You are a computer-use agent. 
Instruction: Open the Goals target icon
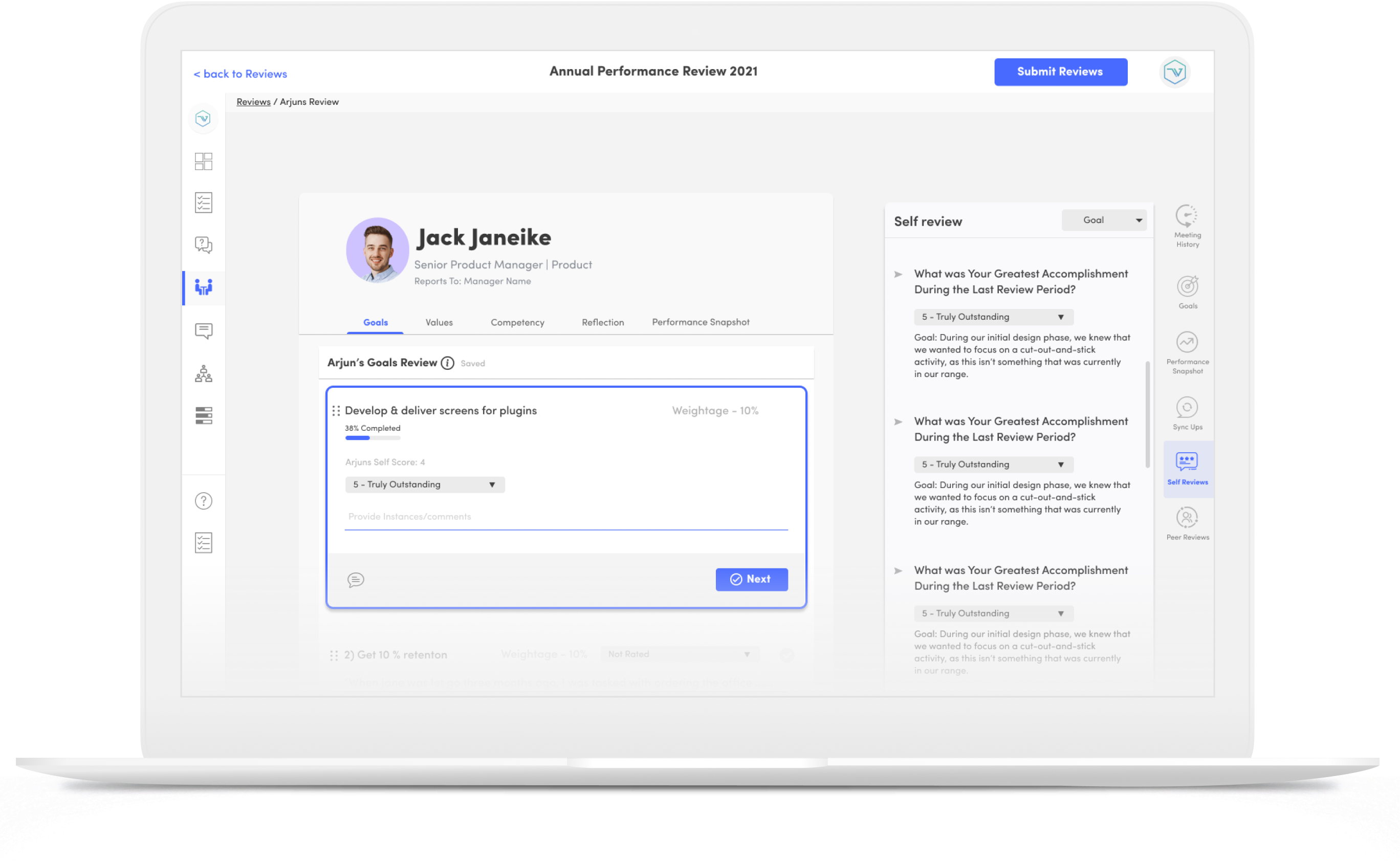[x=1187, y=287]
